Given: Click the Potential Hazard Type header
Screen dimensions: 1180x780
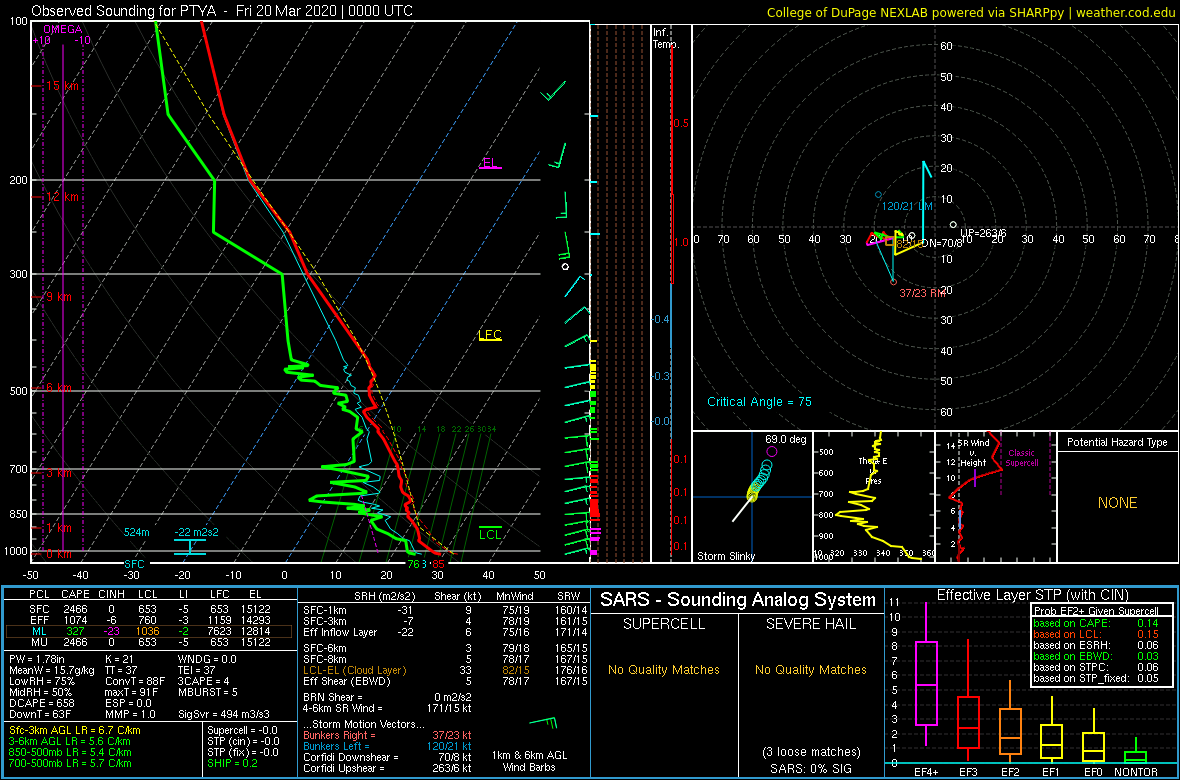Looking at the screenshot, I should [1117, 442].
